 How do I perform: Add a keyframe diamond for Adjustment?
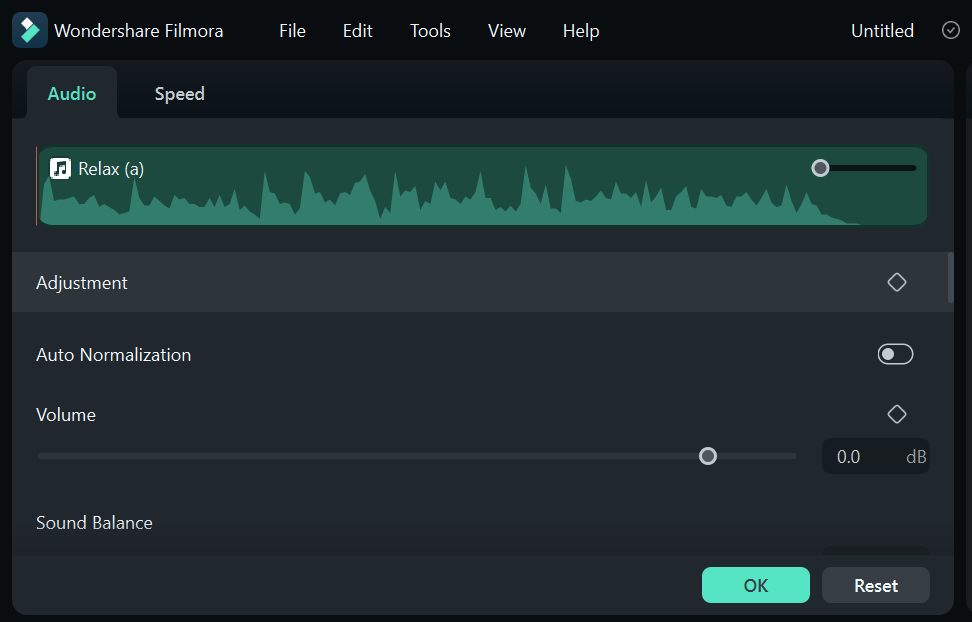click(896, 282)
